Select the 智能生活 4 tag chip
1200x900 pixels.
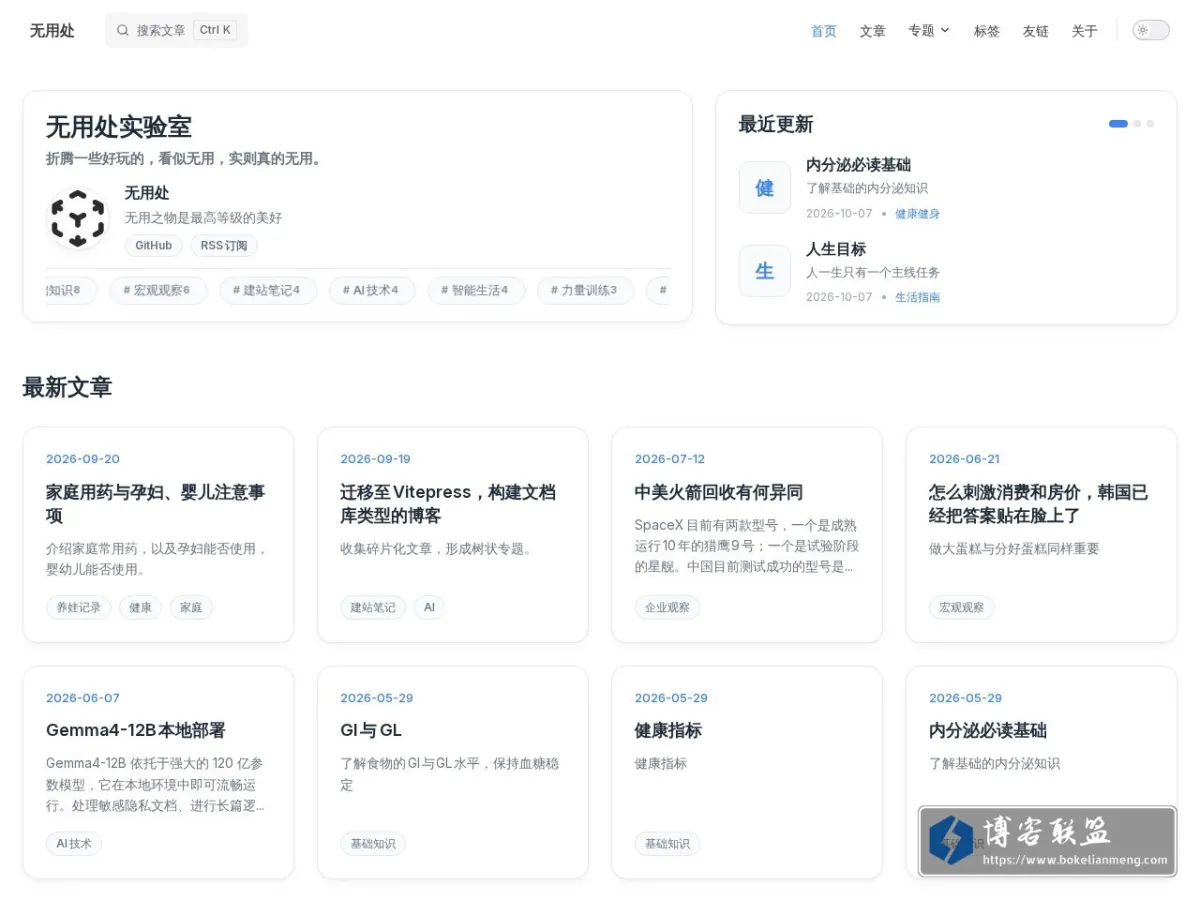click(476, 290)
